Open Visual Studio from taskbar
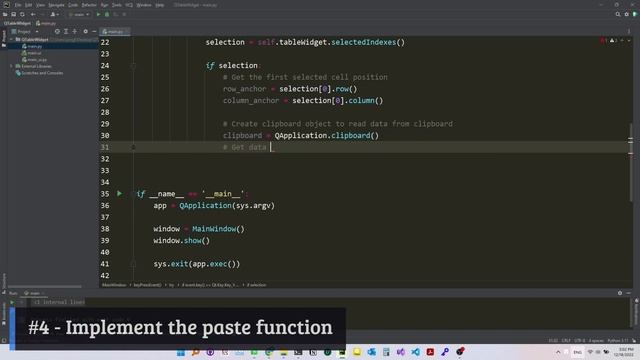The height and width of the screenshot is (360, 640). coord(401,352)
